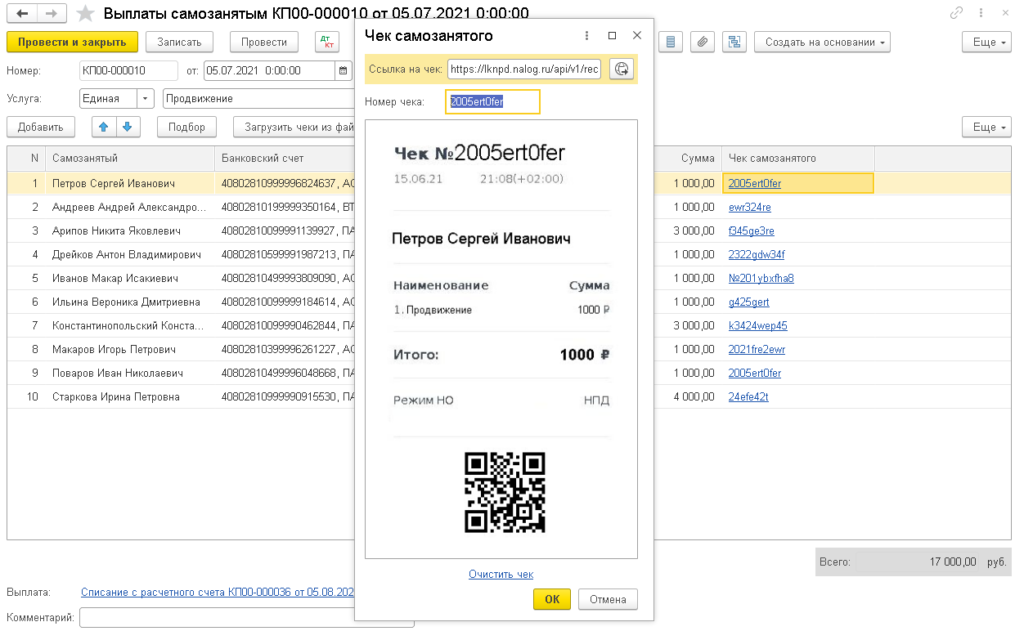Click the QR code on the receipt

[505, 492]
